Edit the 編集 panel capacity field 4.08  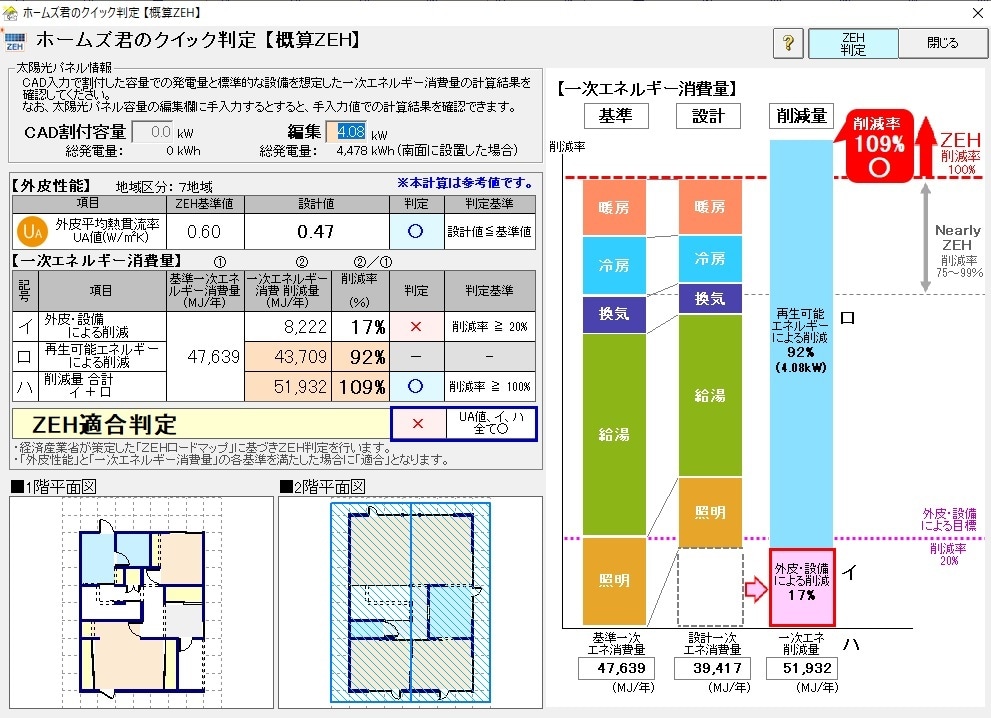pos(346,131)
